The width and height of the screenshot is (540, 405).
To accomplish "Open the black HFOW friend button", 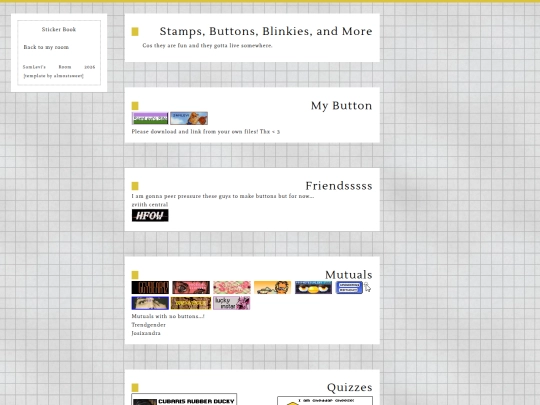I will (x=150, y=216).
